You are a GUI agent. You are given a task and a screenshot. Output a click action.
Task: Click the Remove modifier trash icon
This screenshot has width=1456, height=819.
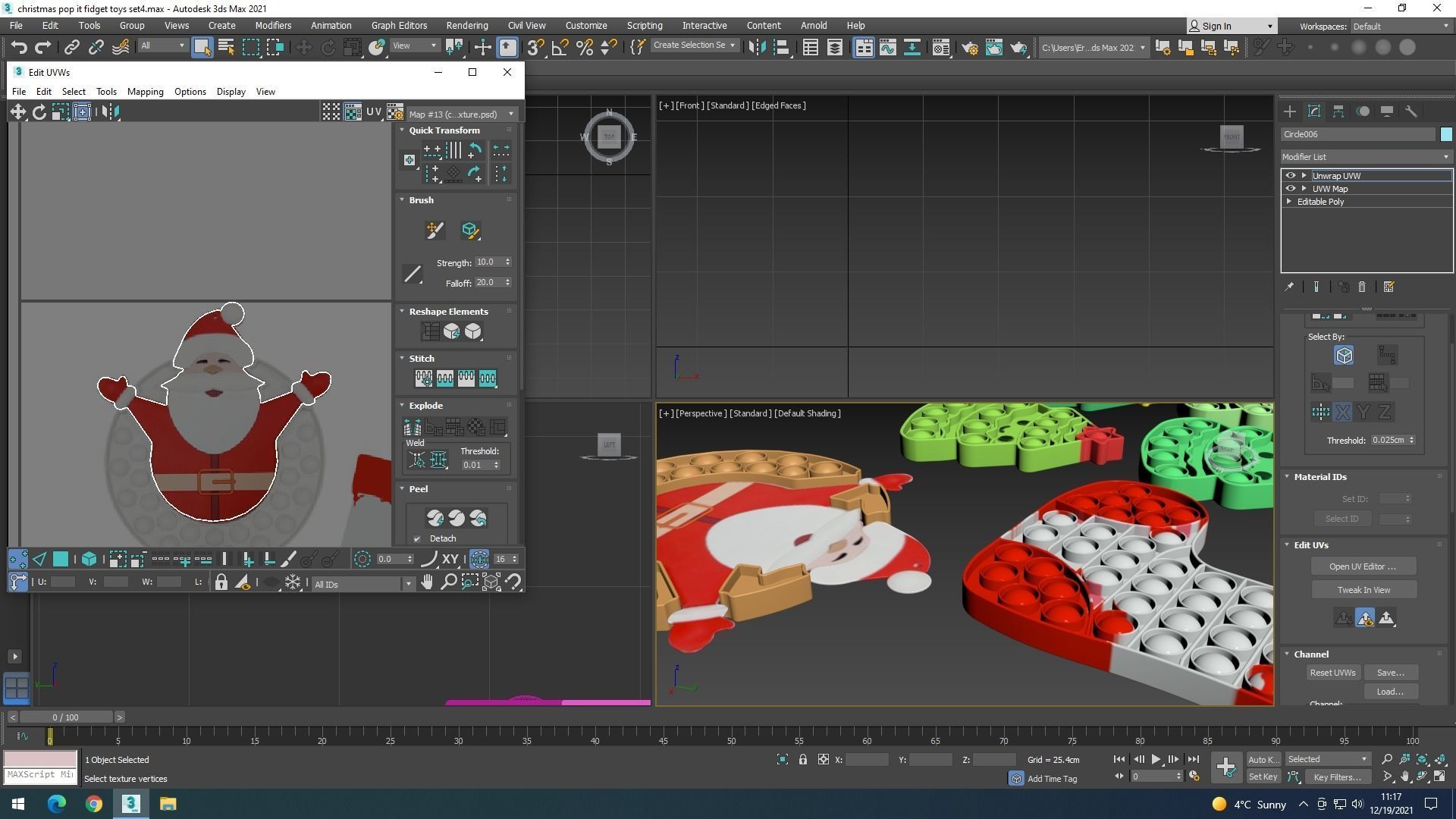(1362, 287)
